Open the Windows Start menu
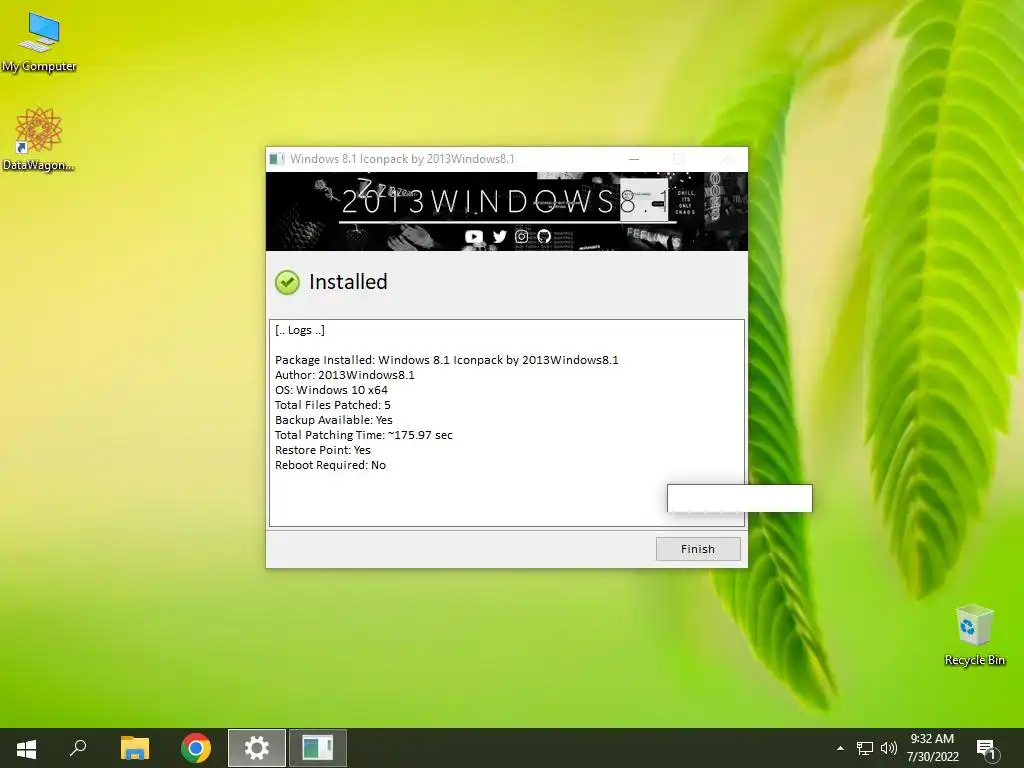Image resolution: width=1024 pixels, height=768 pixels. 26,748
